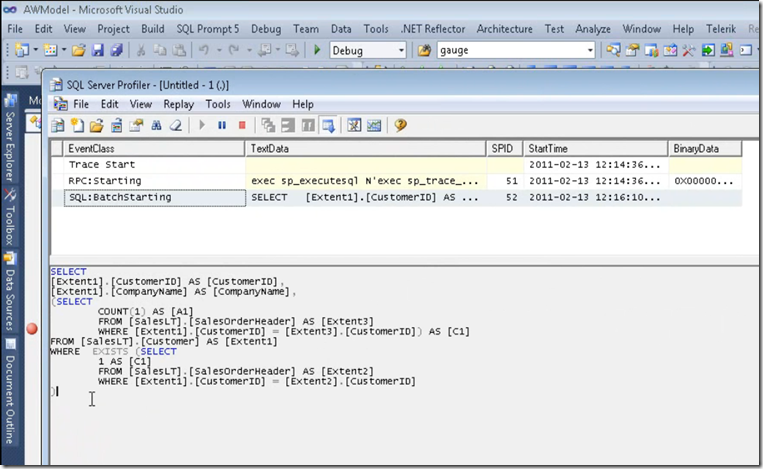Click the StartTime column header

(596, 149)
